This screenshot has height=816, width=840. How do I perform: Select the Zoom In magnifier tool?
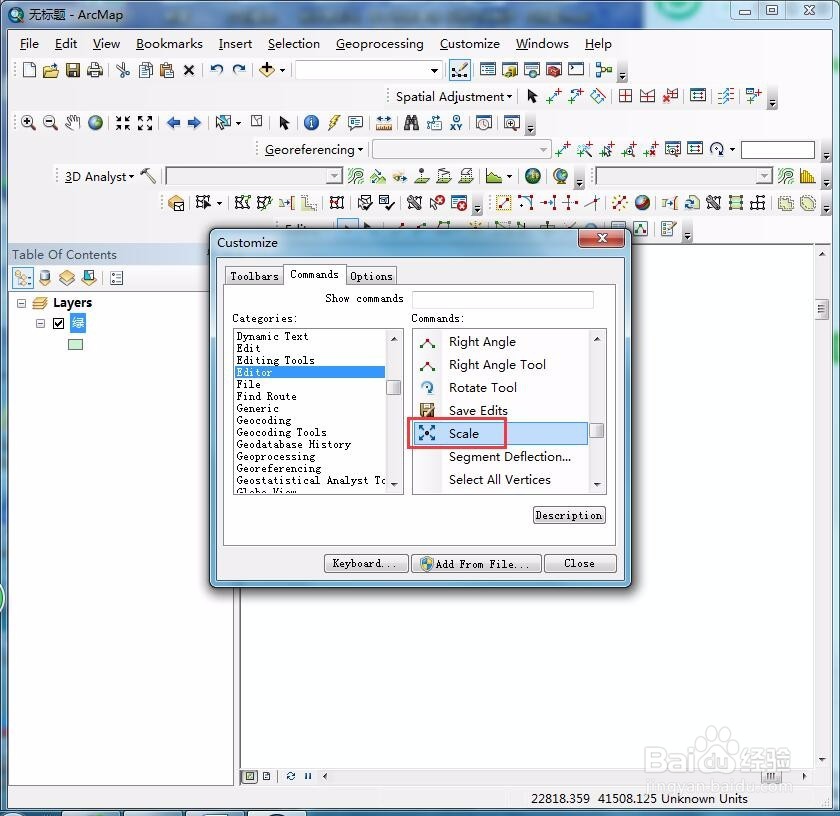[28, 123]
